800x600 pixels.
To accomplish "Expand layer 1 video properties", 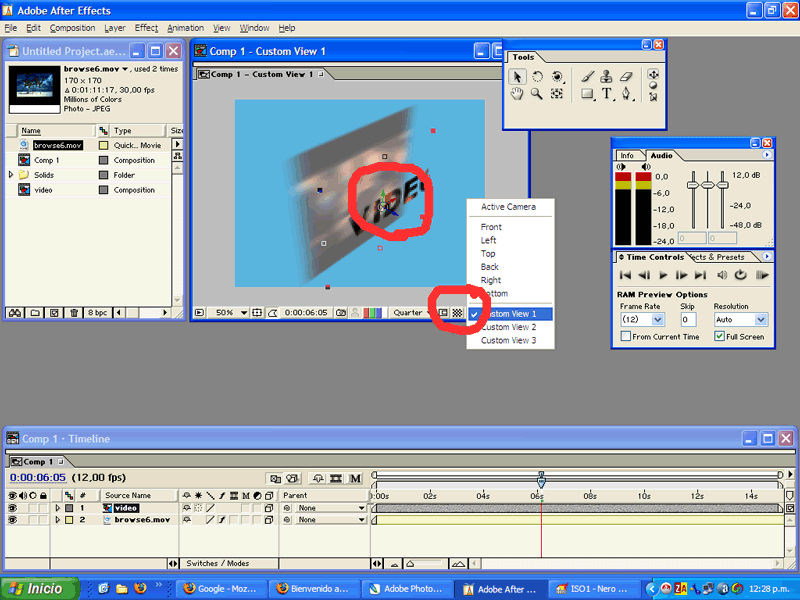I will 57,508.
